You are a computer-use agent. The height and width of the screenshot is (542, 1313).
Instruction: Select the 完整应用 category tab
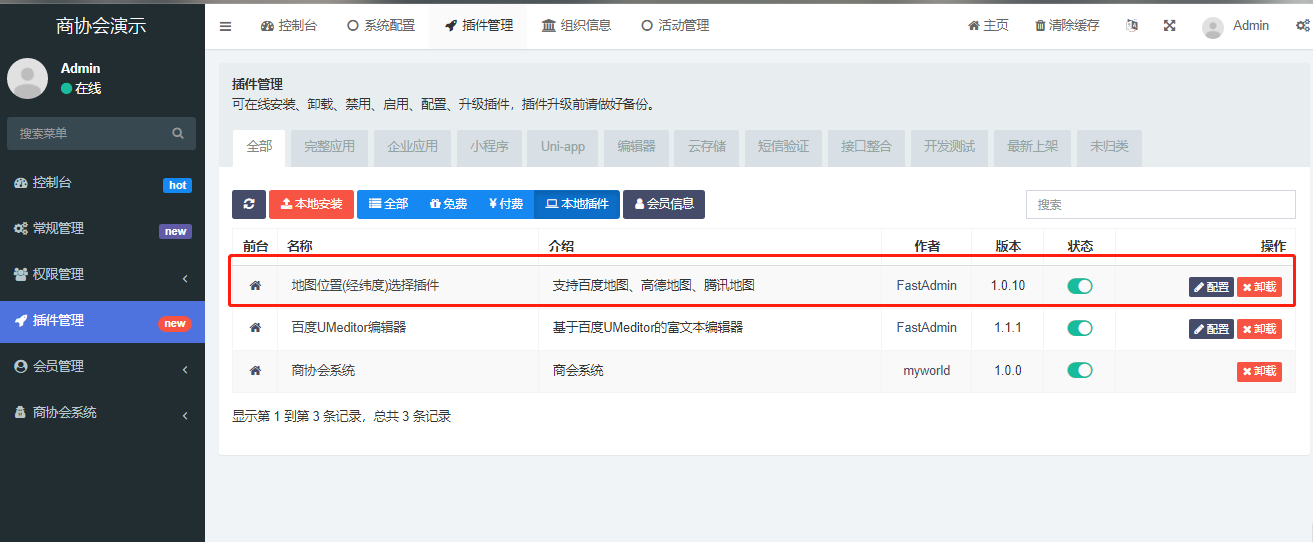pyautogui.click(x=330, y=147)
